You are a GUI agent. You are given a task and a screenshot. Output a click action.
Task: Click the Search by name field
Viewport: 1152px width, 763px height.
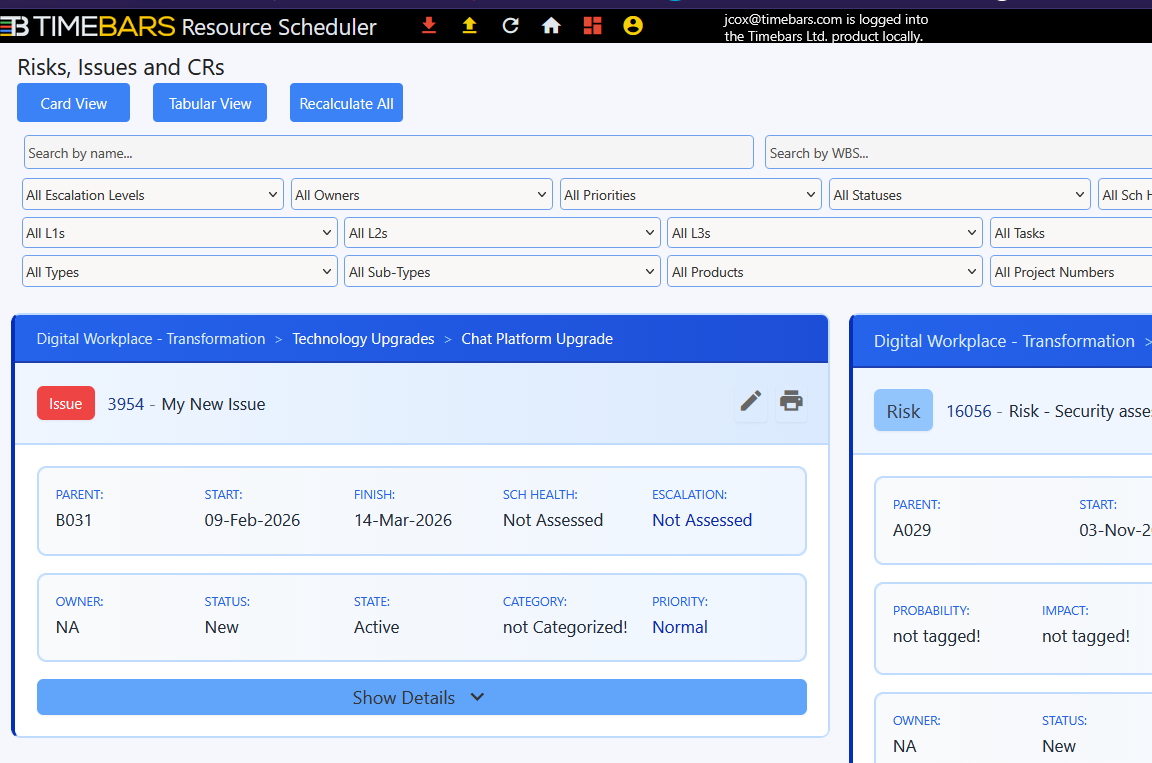[388, 153]
